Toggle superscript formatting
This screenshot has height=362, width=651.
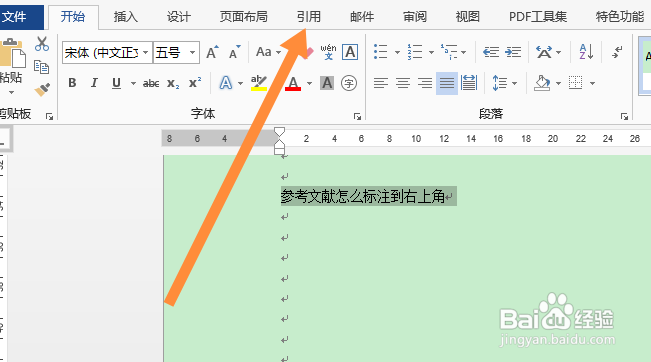tap(195, 83)
